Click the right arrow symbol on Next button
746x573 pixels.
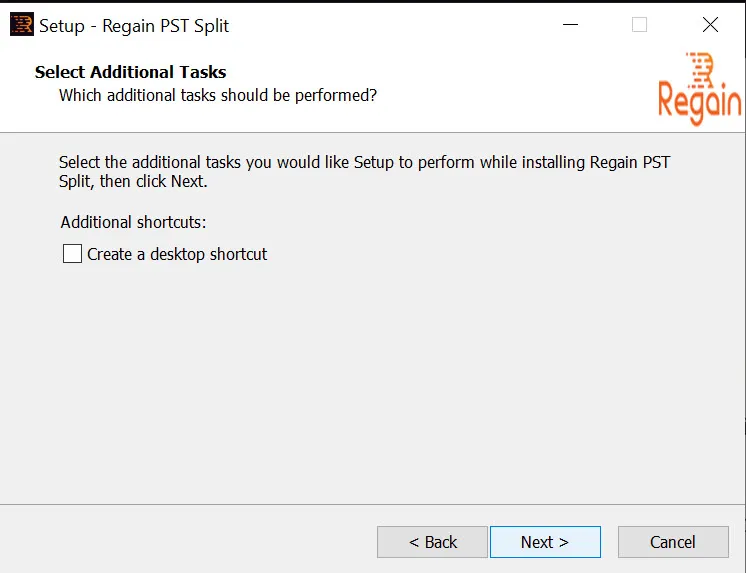(564, 542)
